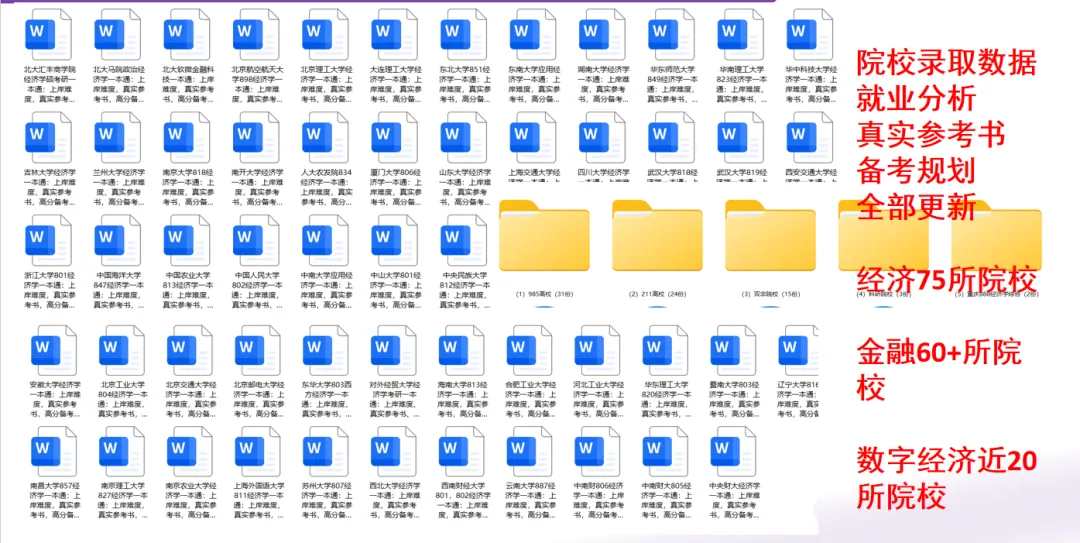Select the 北京工业大学804经济学 file

pyautogui.click(x=122, y=350)
